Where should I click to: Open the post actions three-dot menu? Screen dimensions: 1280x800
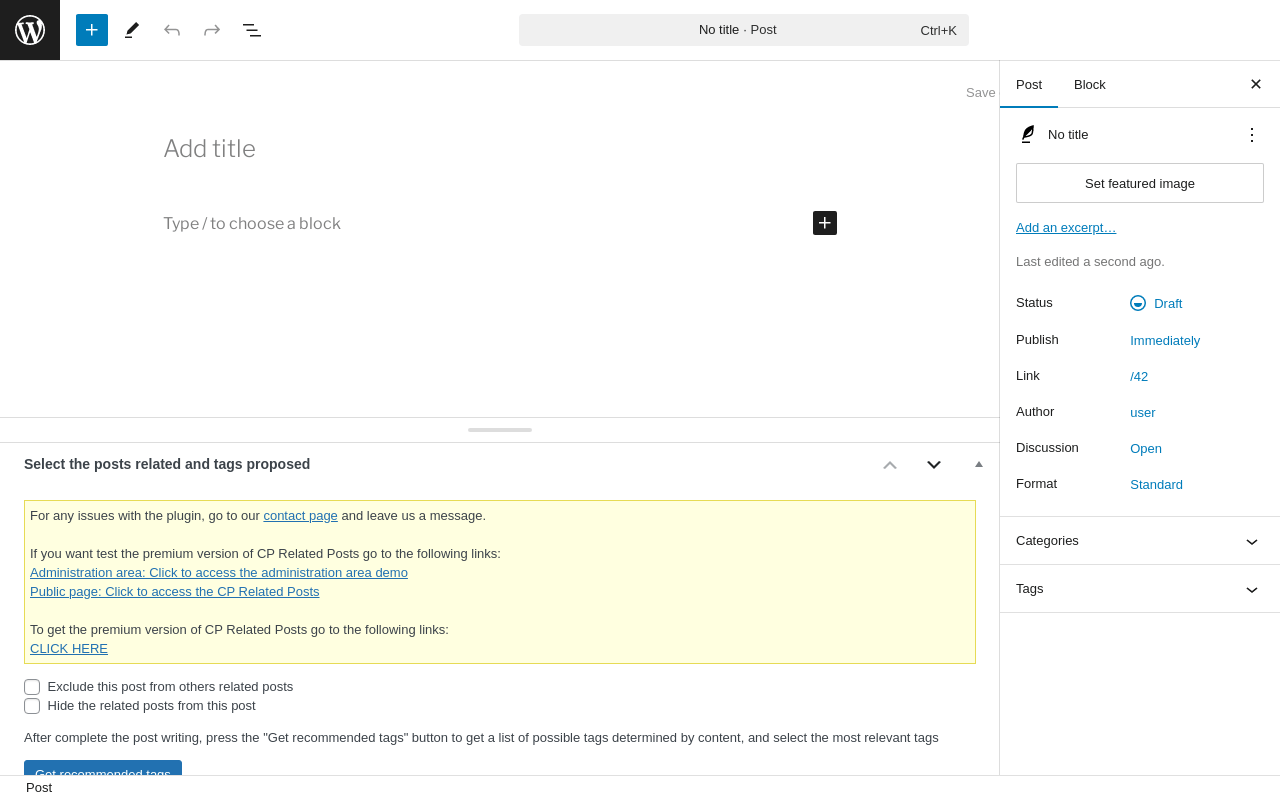[1252, 134]
